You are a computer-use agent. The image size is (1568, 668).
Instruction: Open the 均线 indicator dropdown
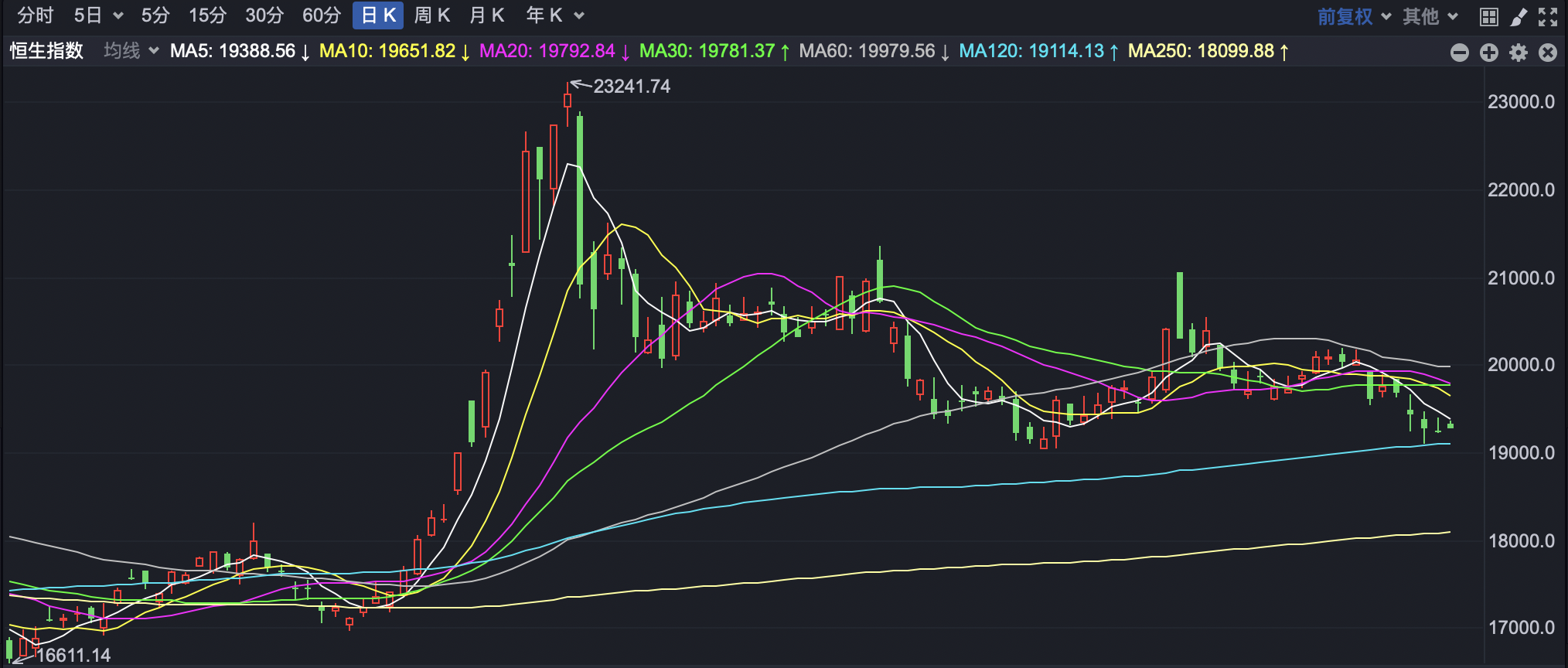click(131, 51)
